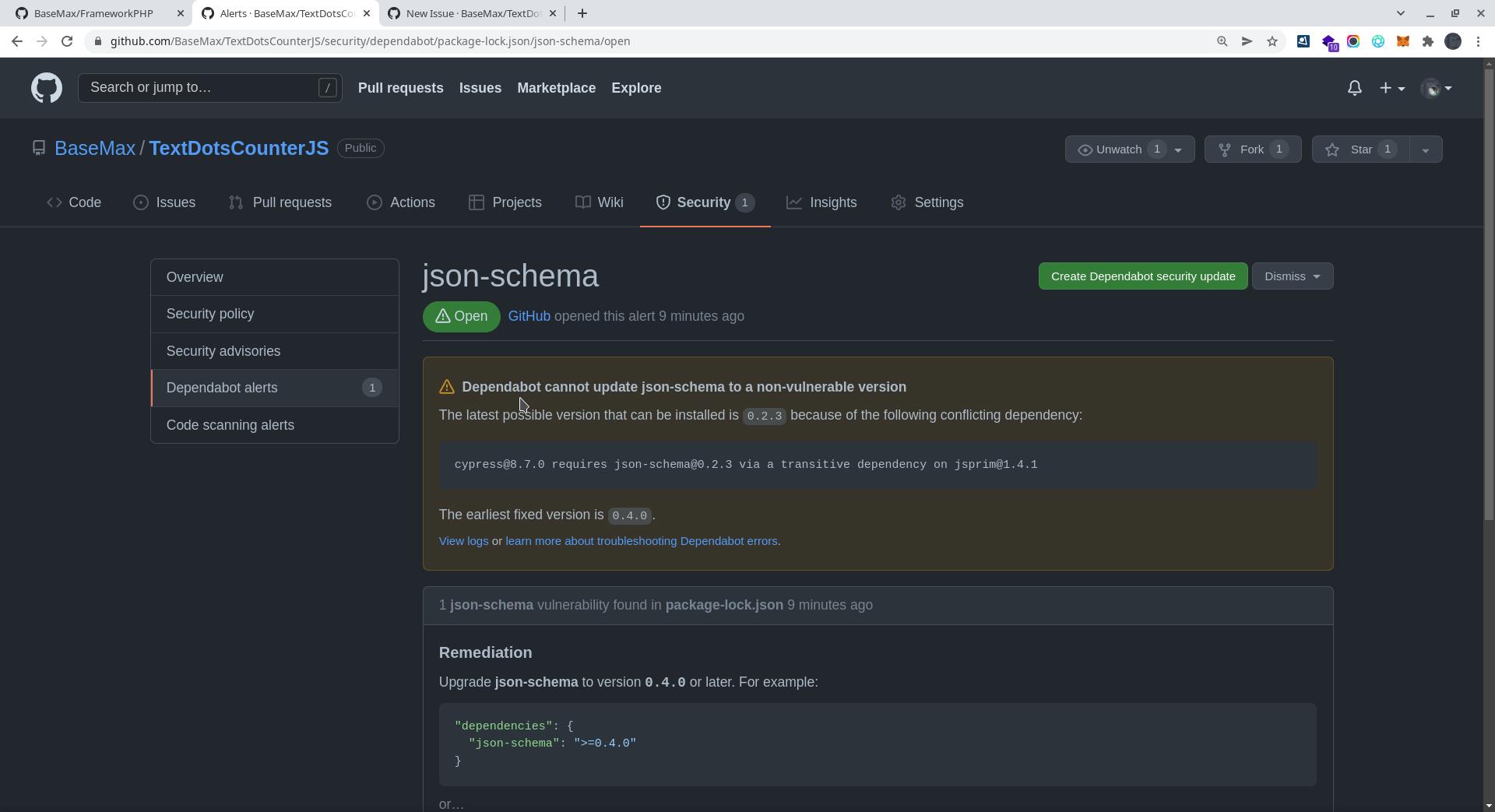Switch to the repository Issues tab

[164, 202]
